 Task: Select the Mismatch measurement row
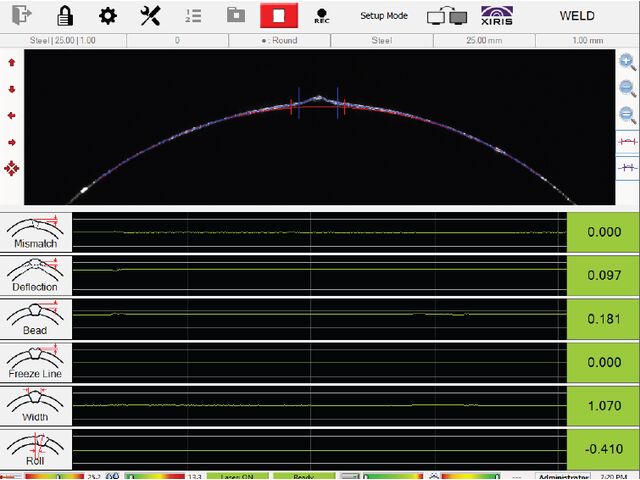tap(35, 231)
